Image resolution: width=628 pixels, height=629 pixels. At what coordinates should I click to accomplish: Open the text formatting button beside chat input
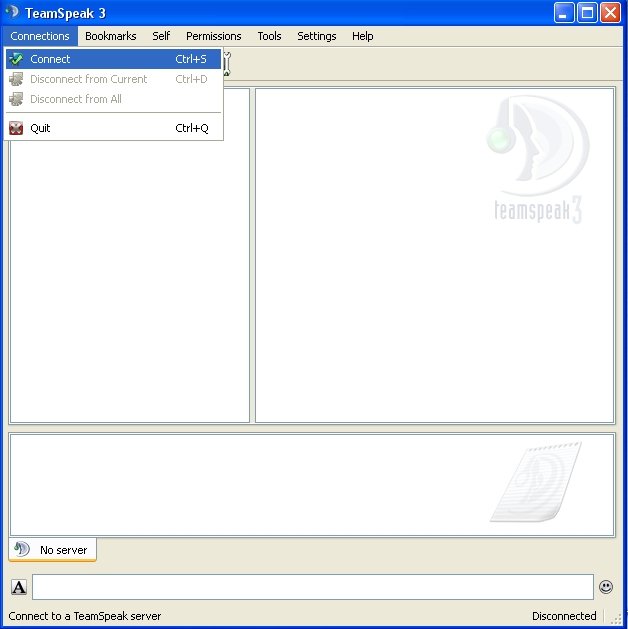coord(18,587)
